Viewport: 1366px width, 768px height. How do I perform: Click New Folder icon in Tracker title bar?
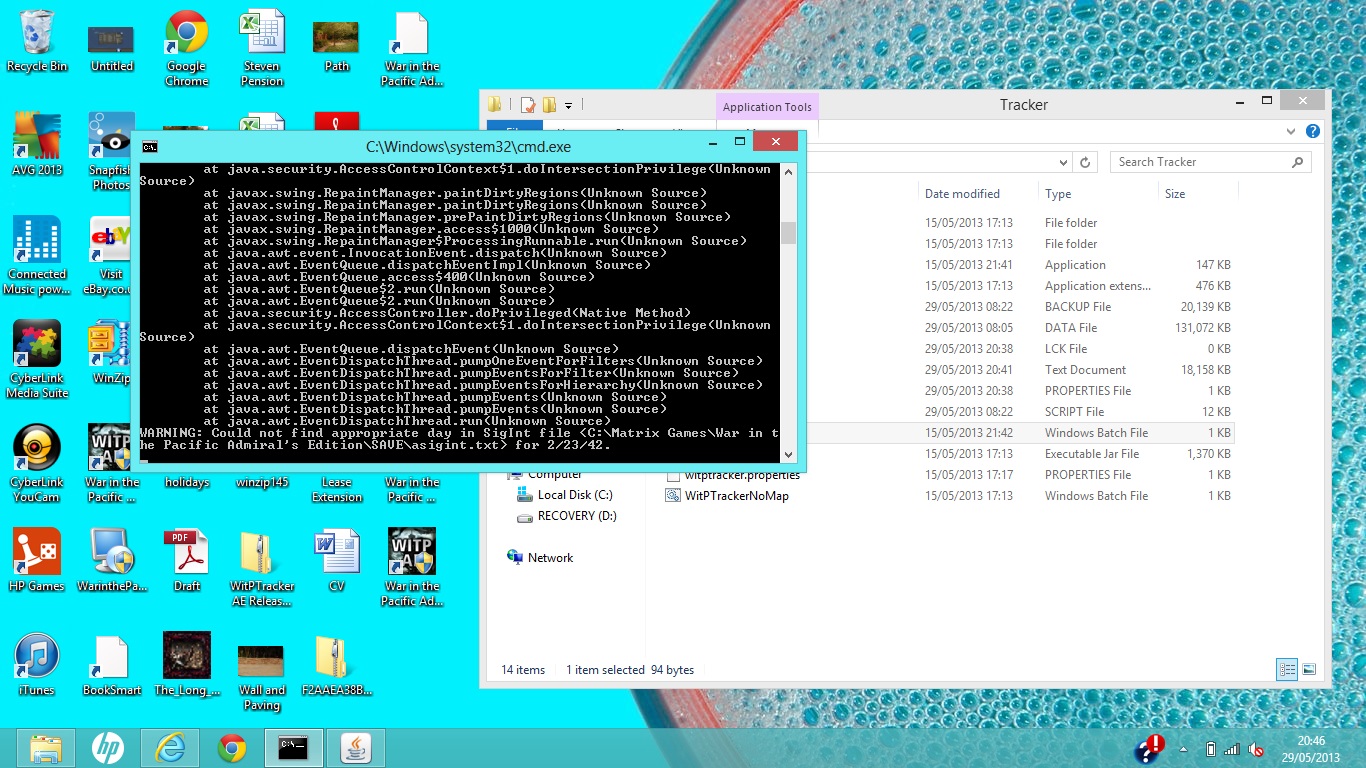click(549, 105)
